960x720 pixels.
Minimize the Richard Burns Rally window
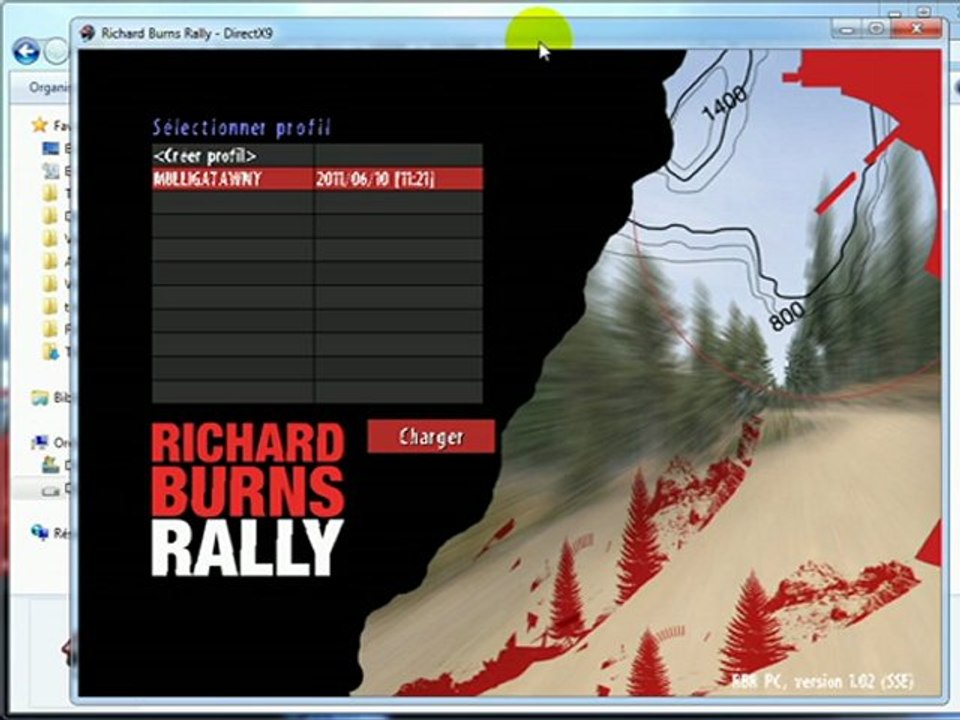pos(846,29)
